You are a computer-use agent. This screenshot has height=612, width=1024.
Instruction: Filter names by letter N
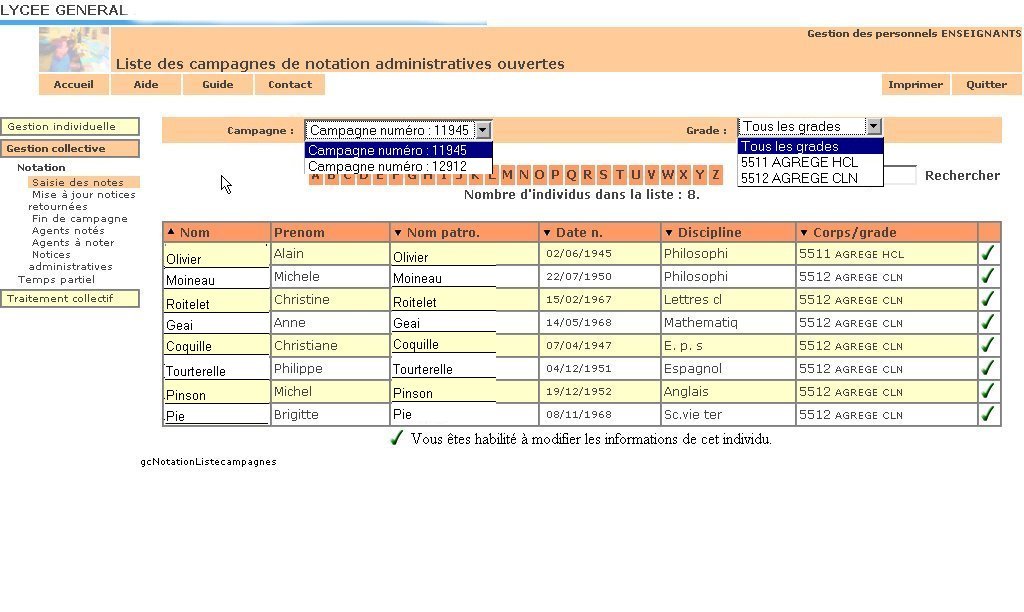point(523,175)
